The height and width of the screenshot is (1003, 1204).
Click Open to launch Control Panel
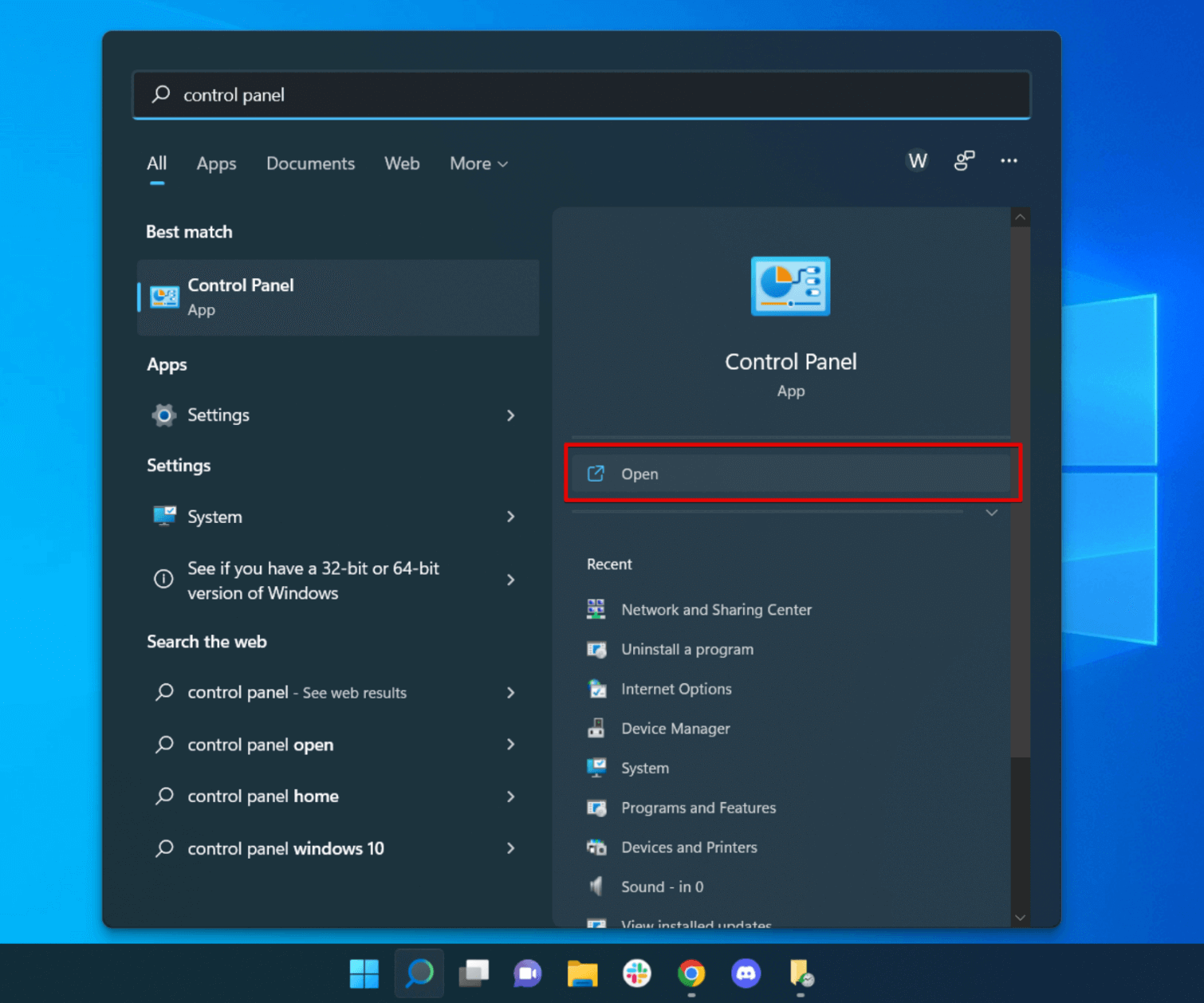792,474
